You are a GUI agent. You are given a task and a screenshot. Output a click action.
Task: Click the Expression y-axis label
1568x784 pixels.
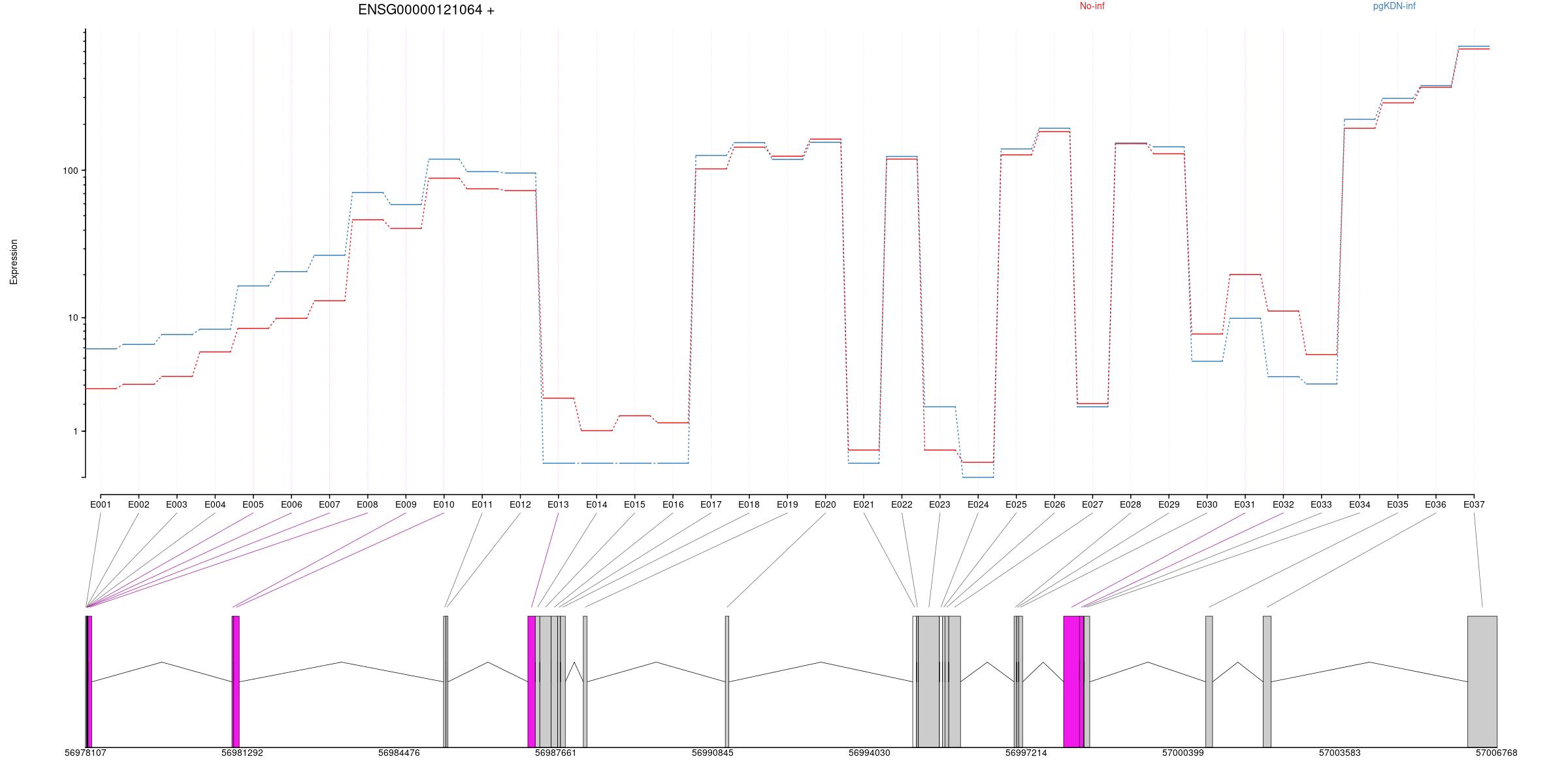point(14,262)
